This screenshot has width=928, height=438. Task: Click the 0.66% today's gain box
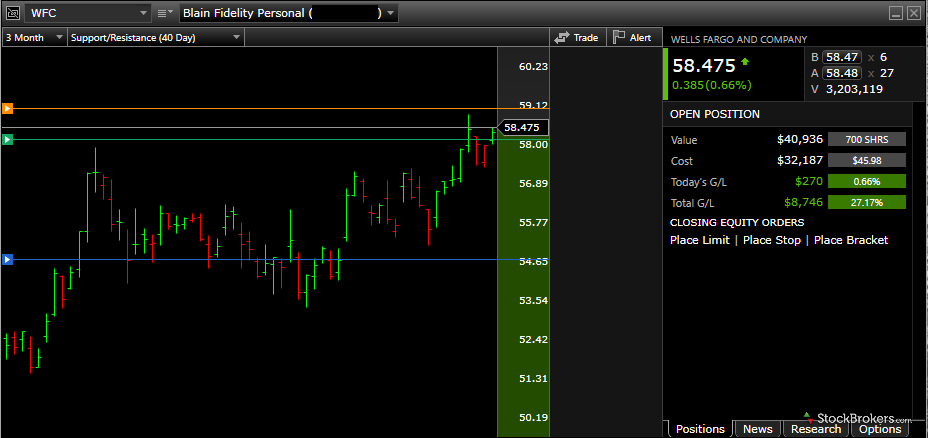click(866, 182)
